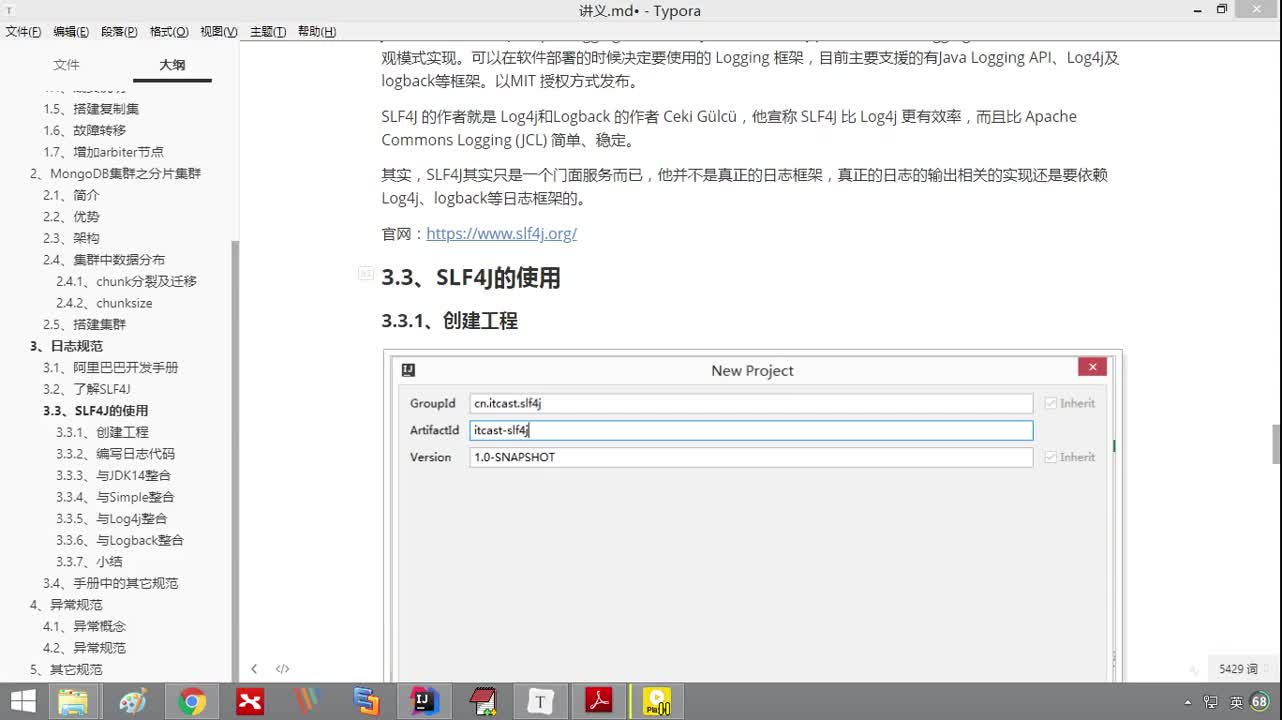Screen dimensions: 1282x720
Task: Open network status tray icon
Action: pyautogui.click(x=1212, y=702)
